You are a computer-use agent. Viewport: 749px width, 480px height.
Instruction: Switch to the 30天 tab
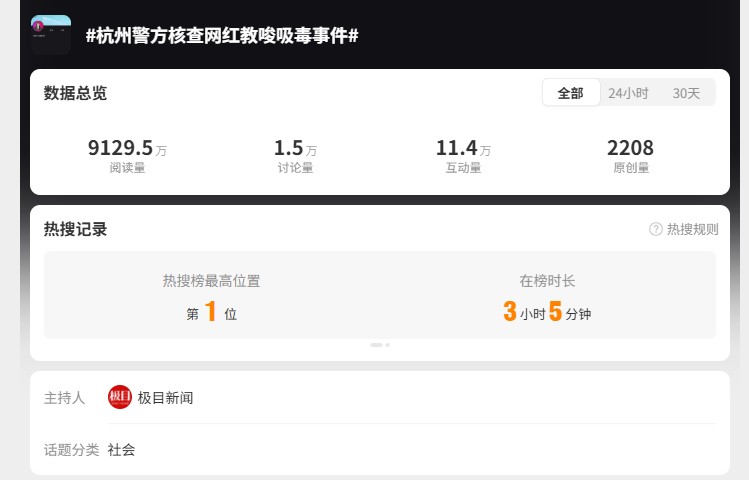pos(686,93)
